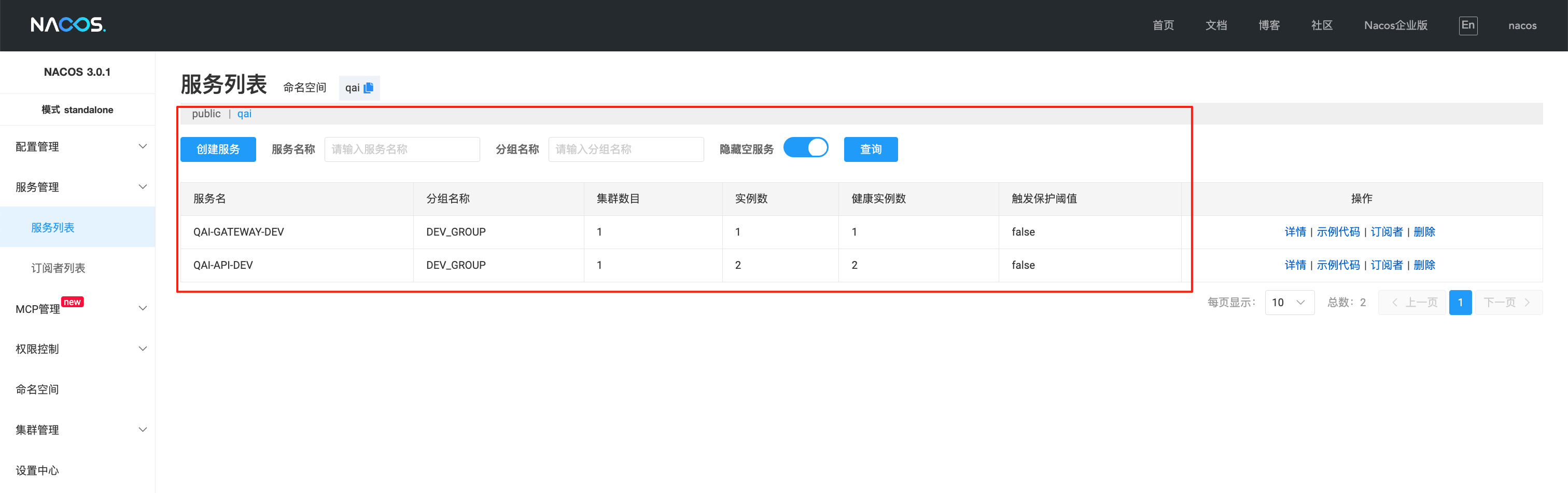Open 示例代码 for QAI-API-DEV
This screenshot has width=1568, height=493.
point(1338,265)
